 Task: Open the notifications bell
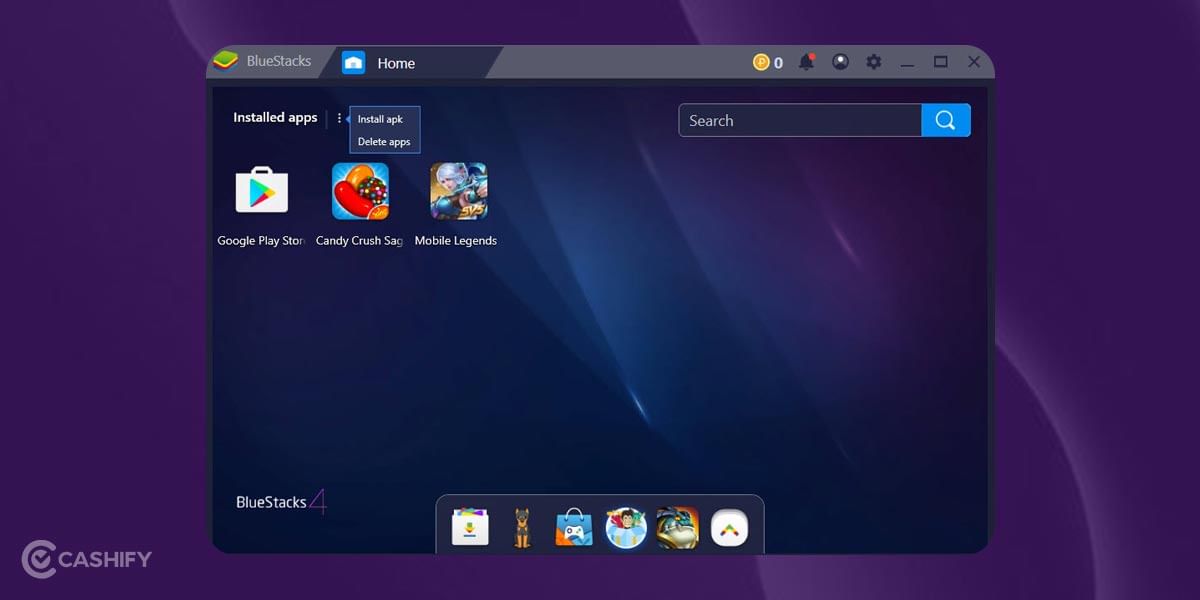coord(806,62)
